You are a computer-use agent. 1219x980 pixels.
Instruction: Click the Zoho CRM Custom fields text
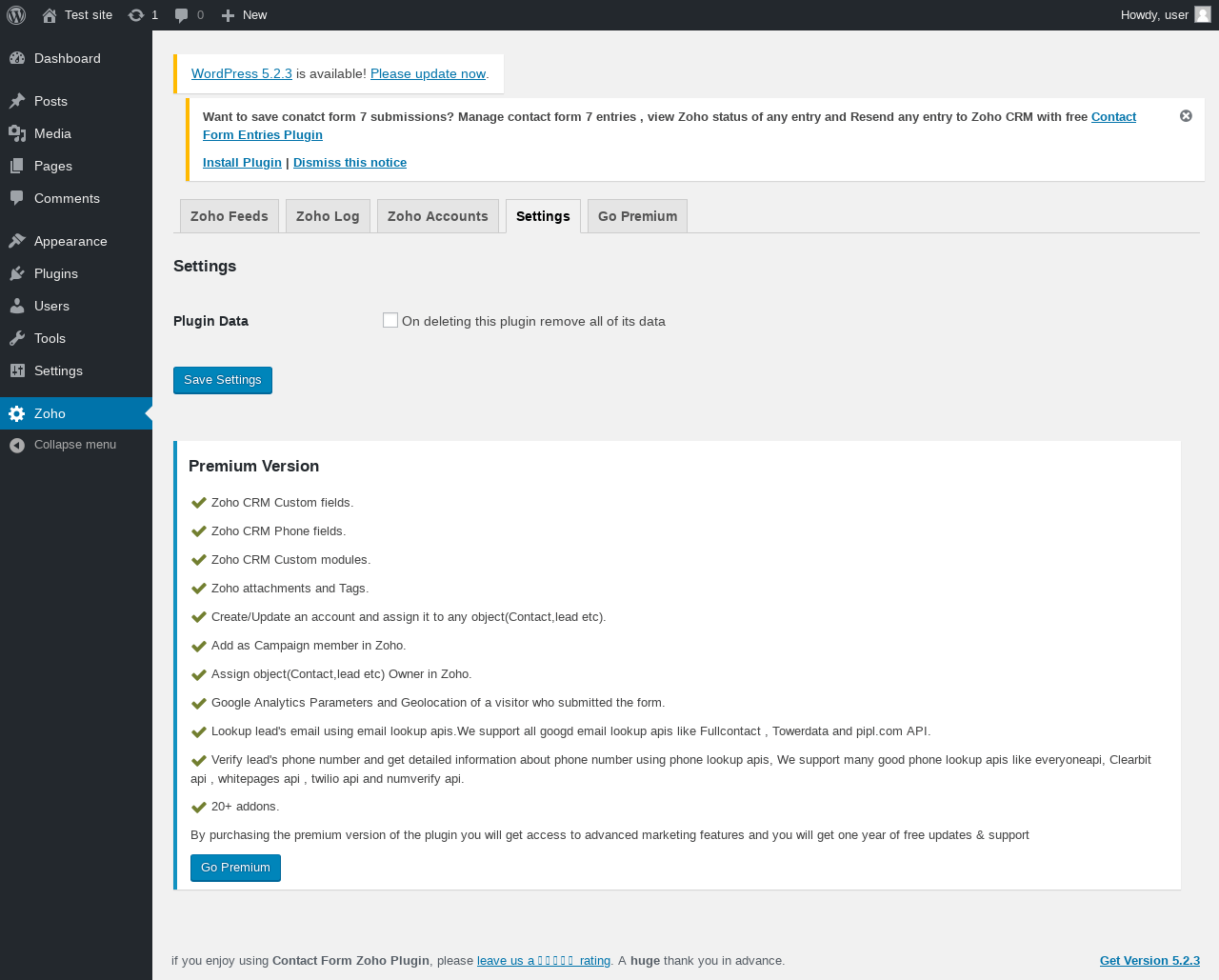282,503
